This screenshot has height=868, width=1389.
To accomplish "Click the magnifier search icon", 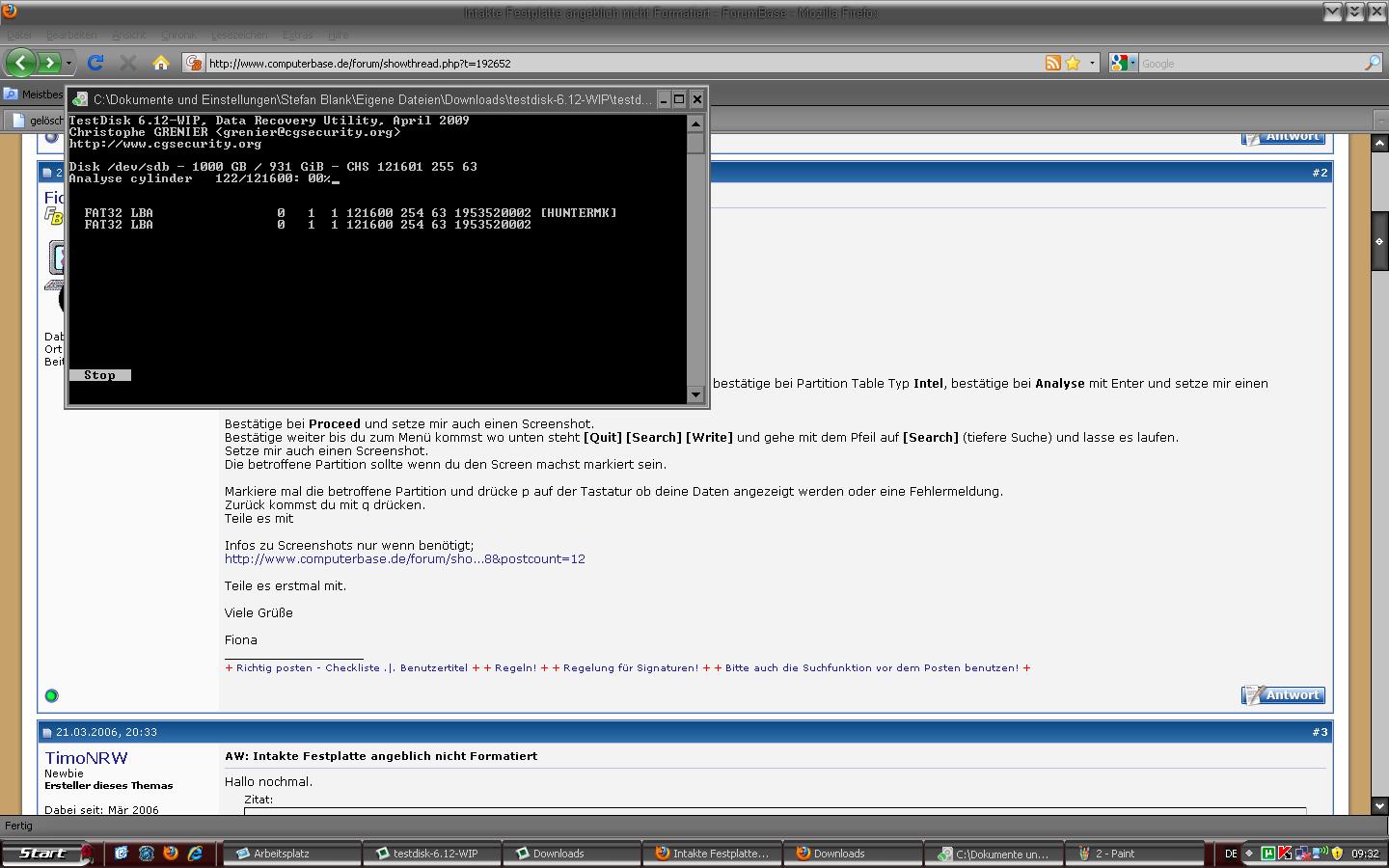I will (1373, 63).
